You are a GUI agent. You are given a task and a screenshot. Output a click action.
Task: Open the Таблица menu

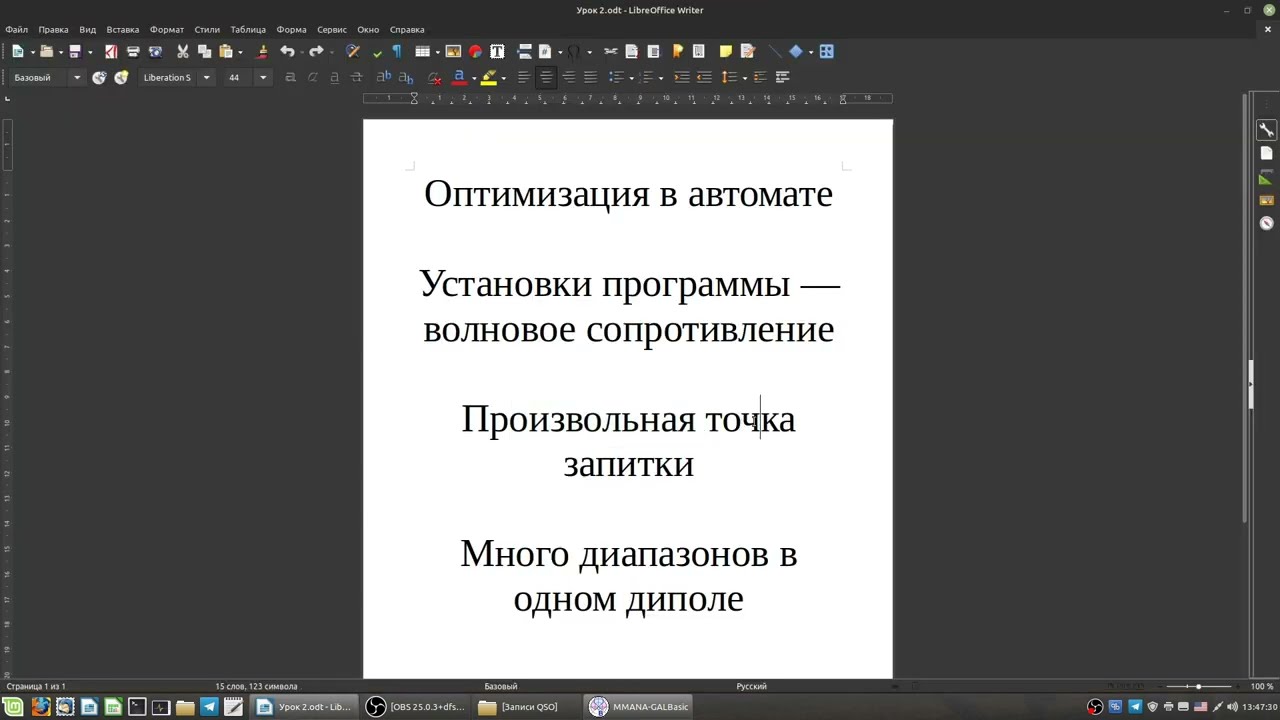coord(248,29)
